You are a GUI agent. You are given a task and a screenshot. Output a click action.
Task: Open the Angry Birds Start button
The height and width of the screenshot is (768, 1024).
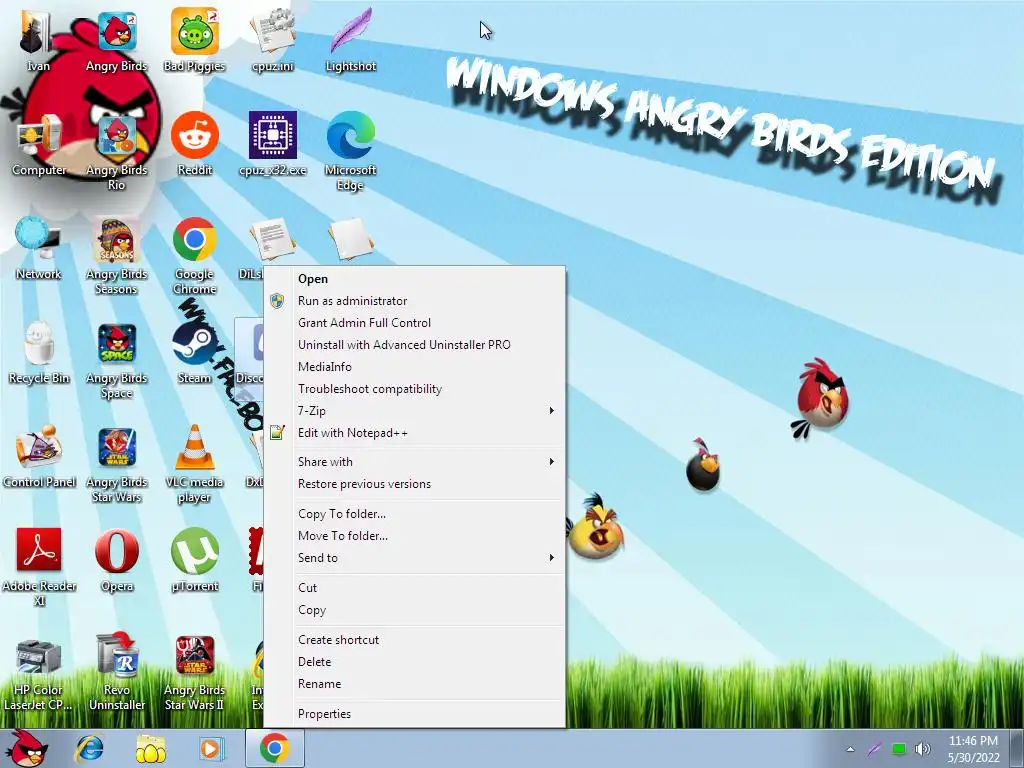(26, 748)
